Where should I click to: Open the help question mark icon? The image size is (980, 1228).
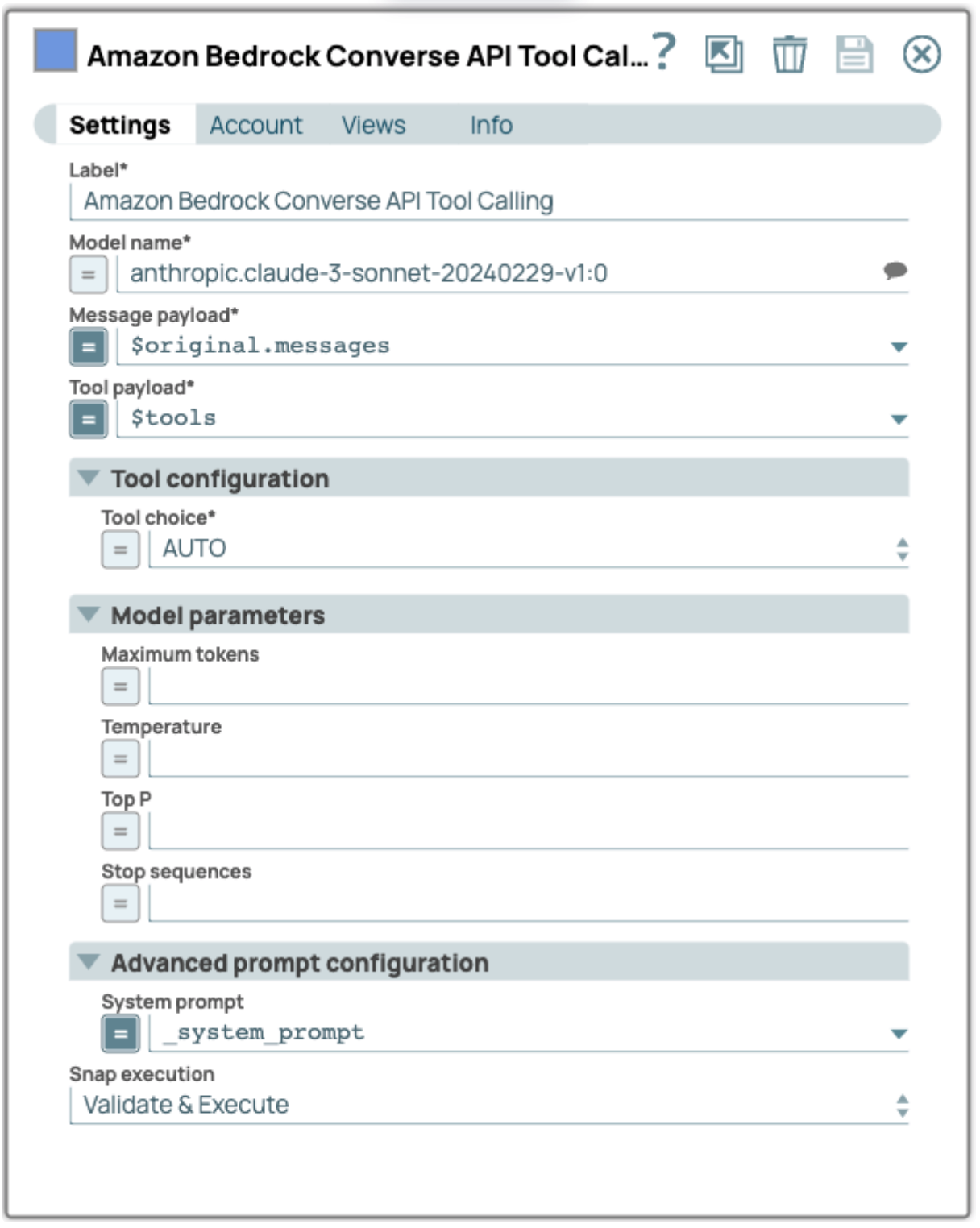pyautogui.click(x=662, y=53)
